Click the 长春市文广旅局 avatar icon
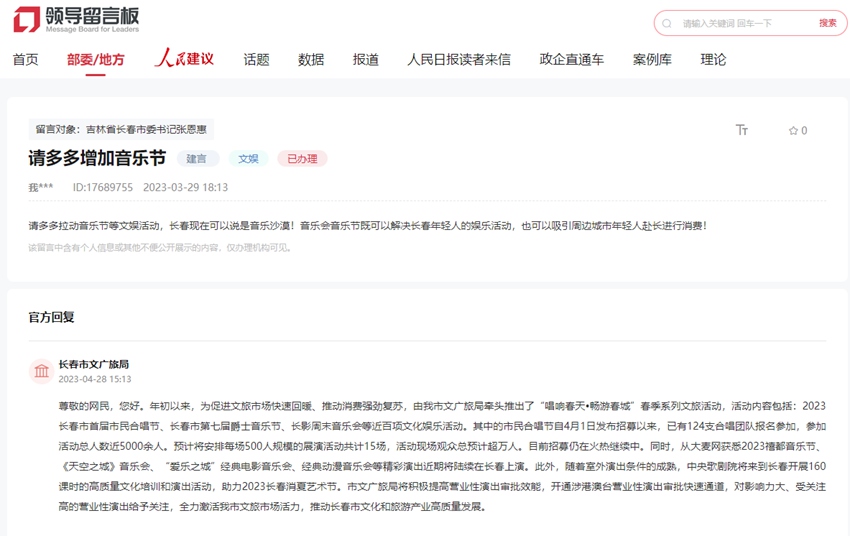 (42, 371)
